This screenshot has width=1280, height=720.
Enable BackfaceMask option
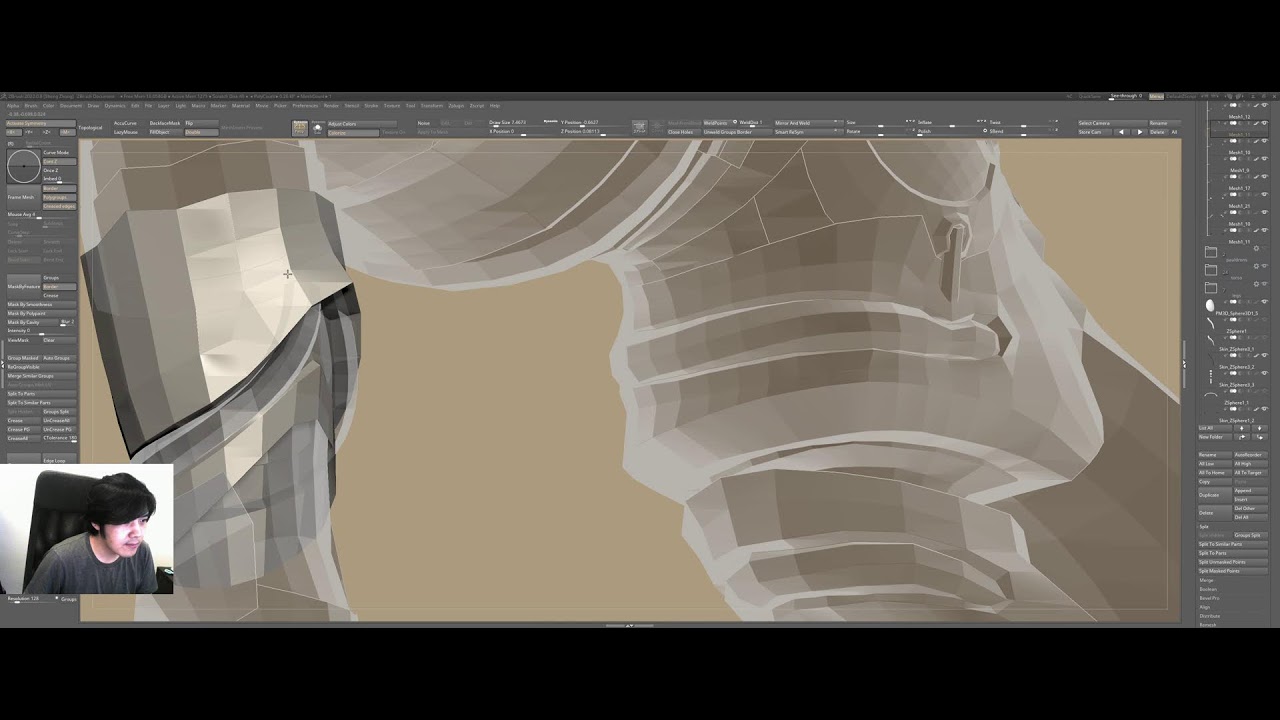pyautogui.click(x=165, y=123)
